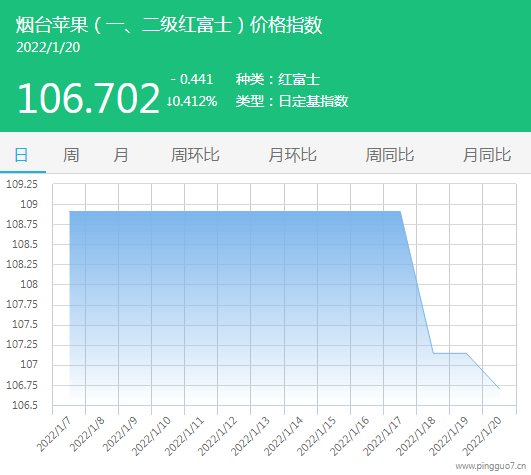Select the 日 daily tab
The width and height of the screenshot is (531, 475).
[x=21, y=155]
